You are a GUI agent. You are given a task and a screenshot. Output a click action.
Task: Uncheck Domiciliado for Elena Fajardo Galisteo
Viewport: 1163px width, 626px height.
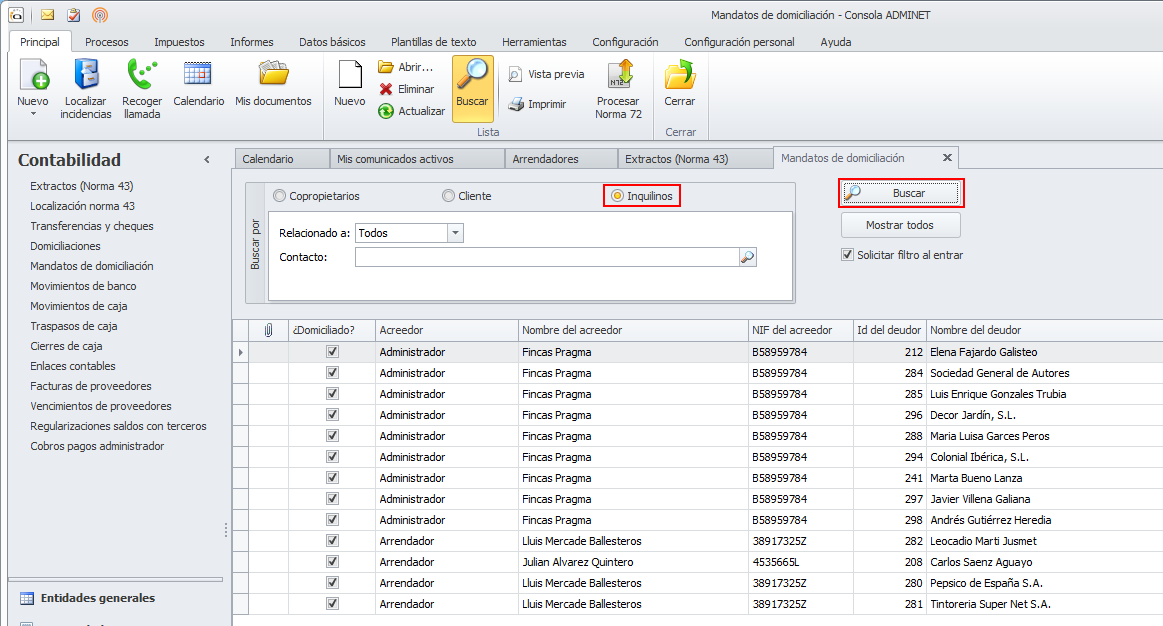tap(333, 352)
